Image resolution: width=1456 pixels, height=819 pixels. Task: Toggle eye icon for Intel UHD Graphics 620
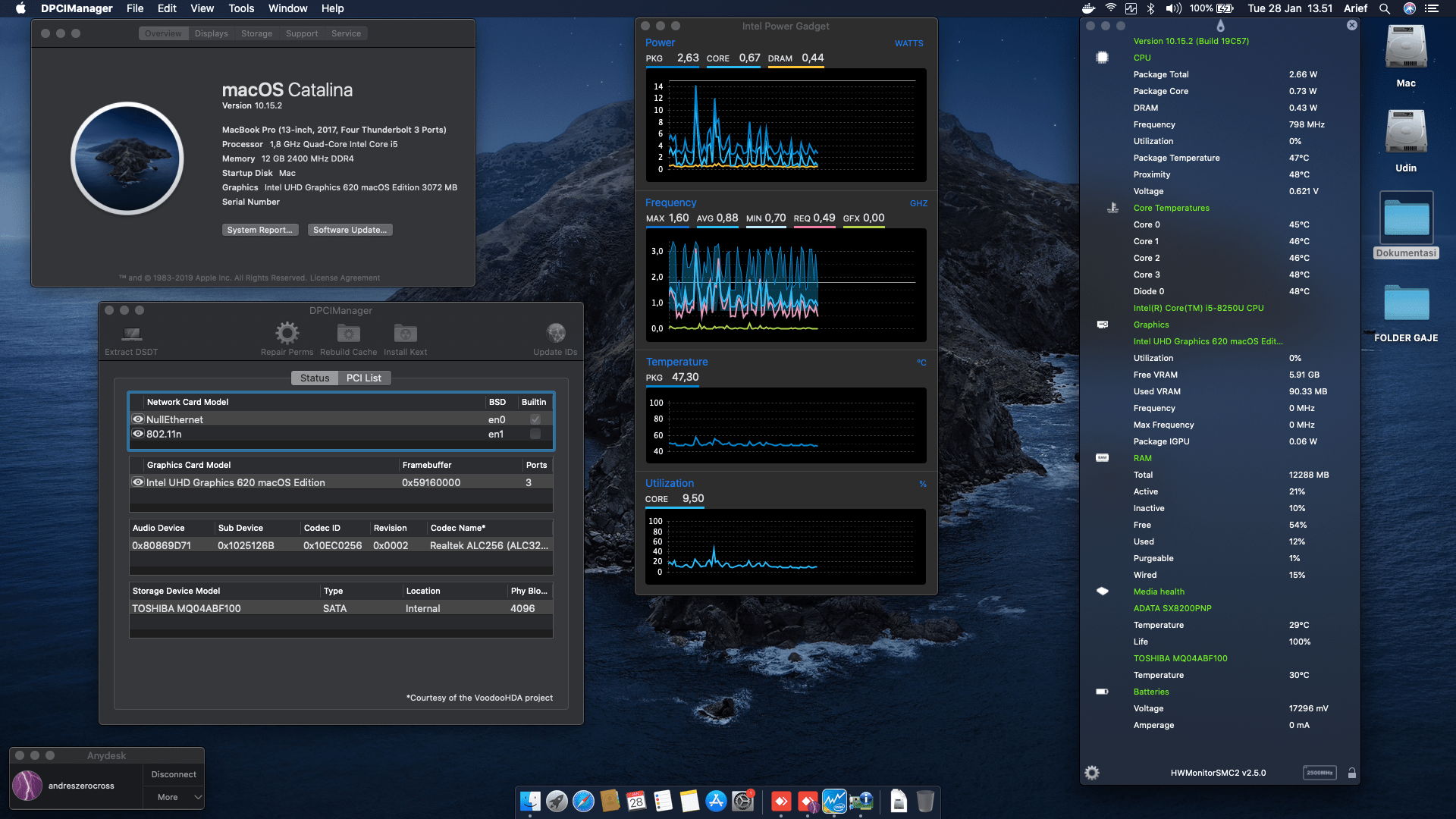coord(138,482)
